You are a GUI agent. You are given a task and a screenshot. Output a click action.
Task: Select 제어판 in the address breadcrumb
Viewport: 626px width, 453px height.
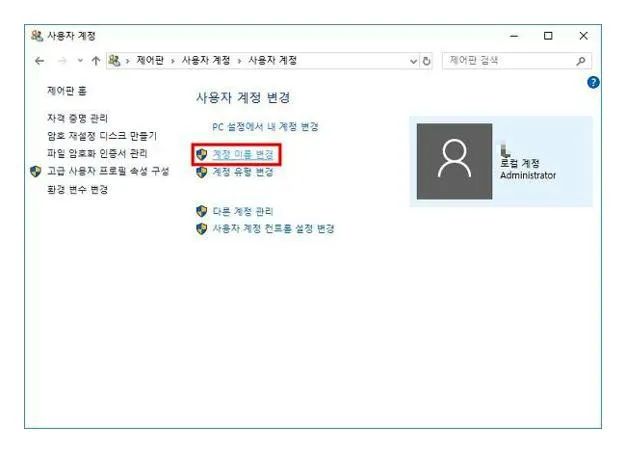(x=150, y=61)
